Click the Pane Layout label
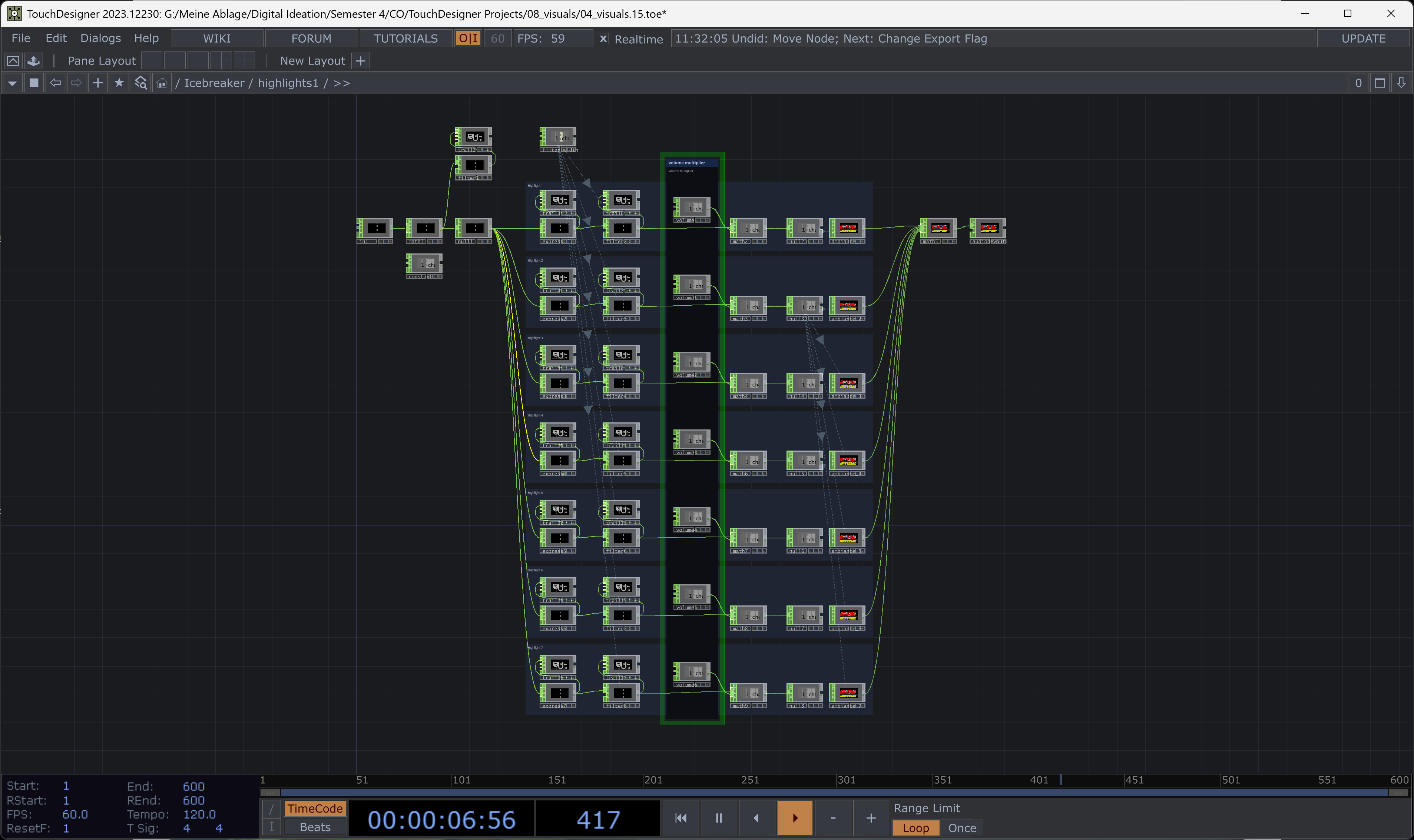Screen dimensions: 1414x840 click(x=102, y=60)
